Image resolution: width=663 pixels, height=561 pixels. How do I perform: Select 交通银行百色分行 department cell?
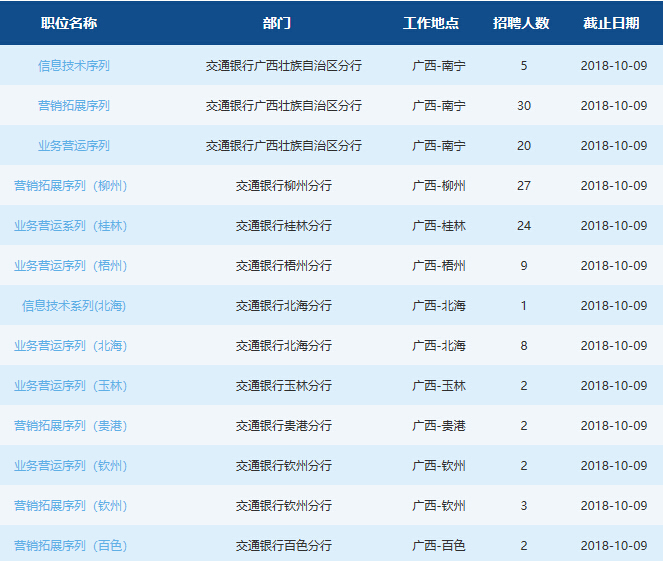(x=284, y=545)
